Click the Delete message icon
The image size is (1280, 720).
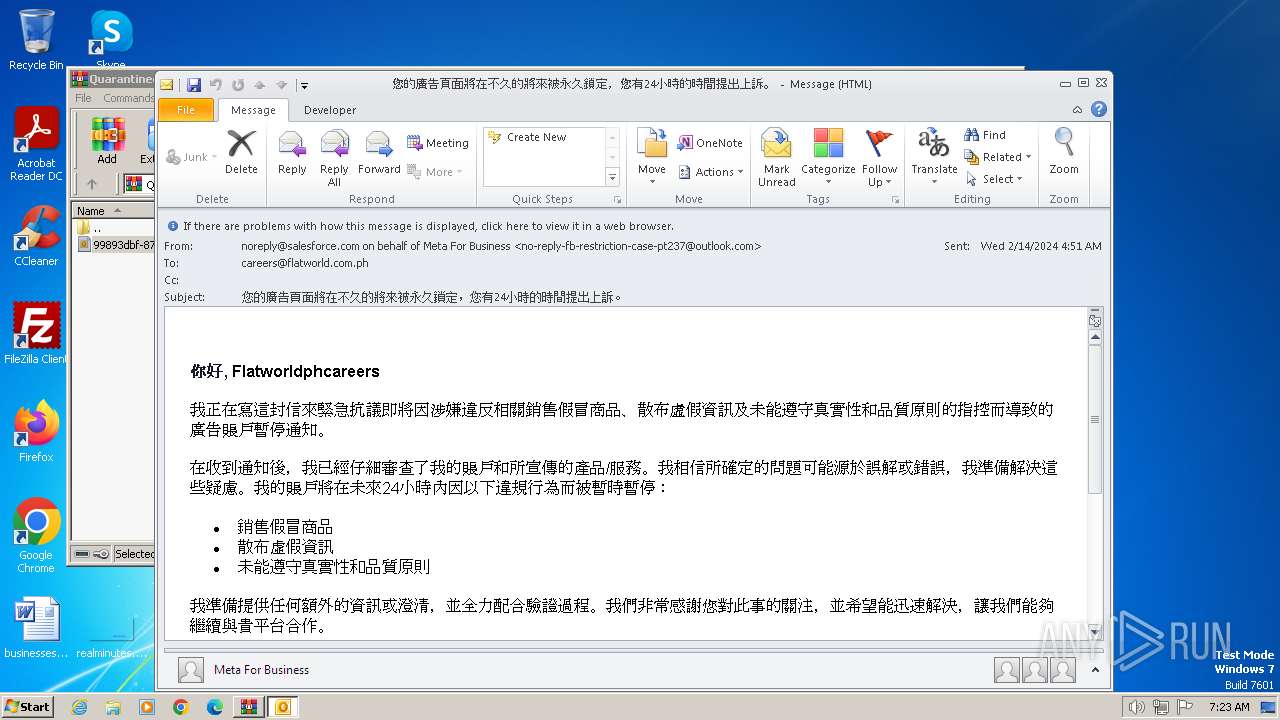[x=241, y=153]
